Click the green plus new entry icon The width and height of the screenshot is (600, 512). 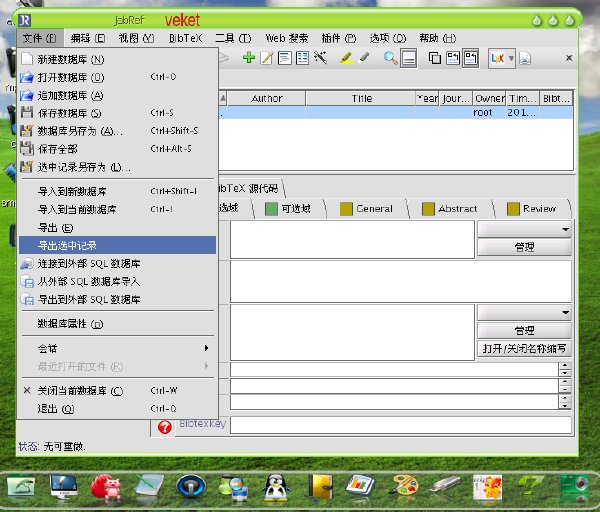tap(249, 58)
